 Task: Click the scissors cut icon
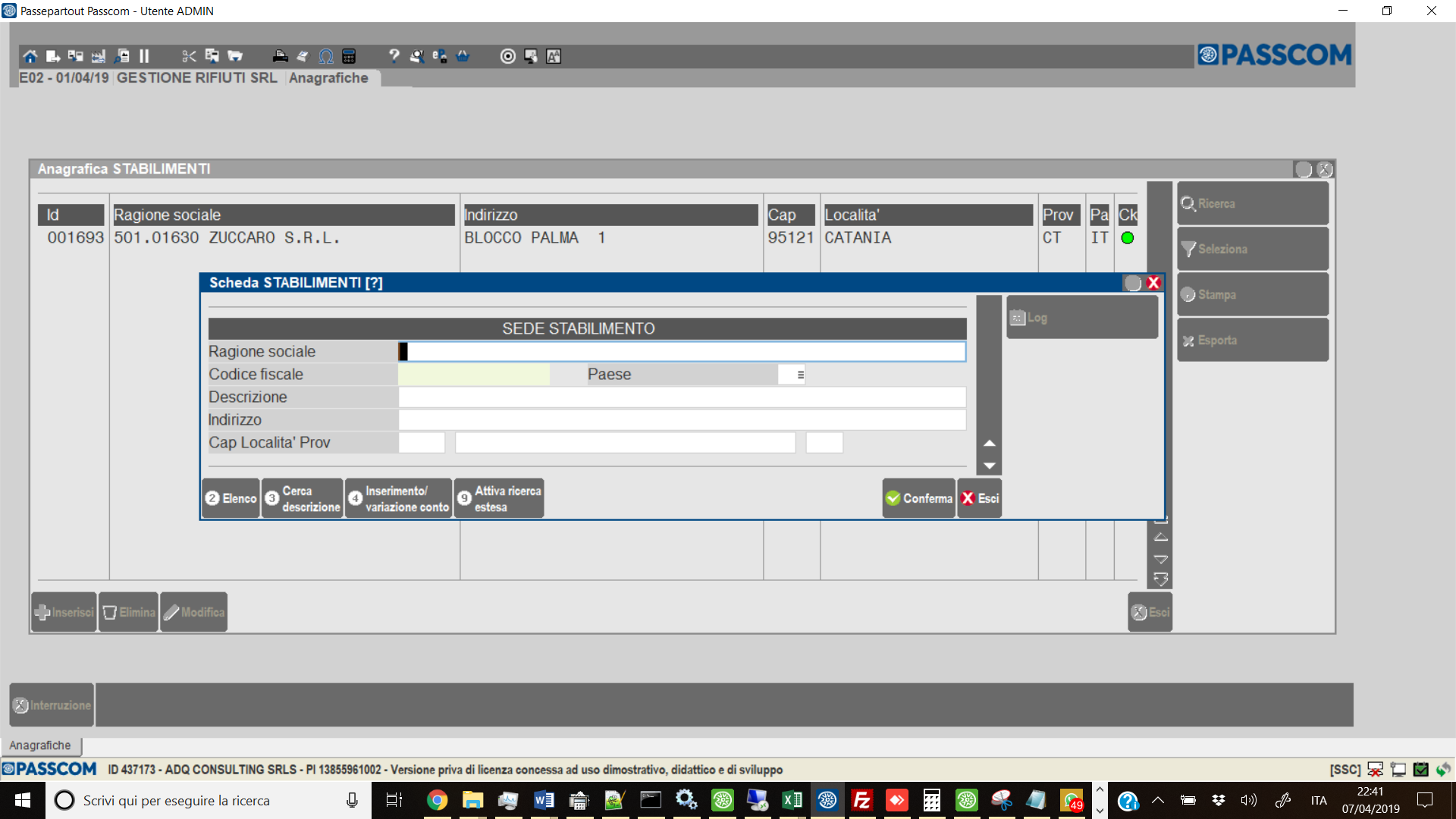[x=189, y=56]
